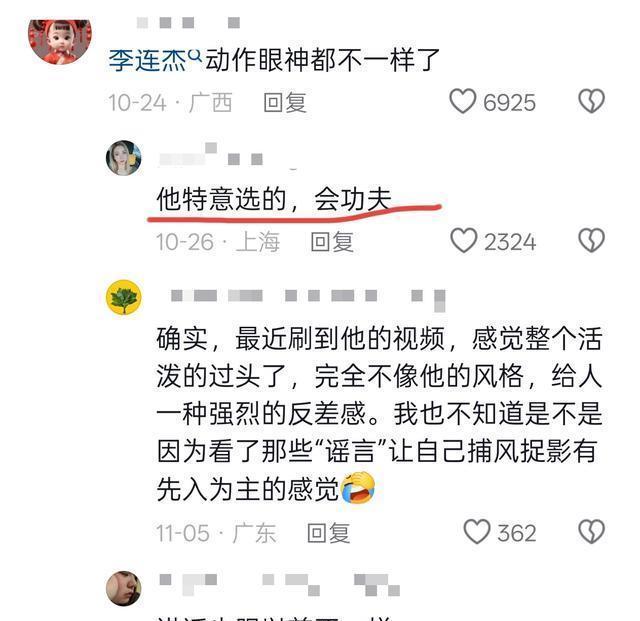The height and width of the screenshot is (621, 640).
Task: Open 李连杰 blue search keyword link
Action: click(147, 61)
